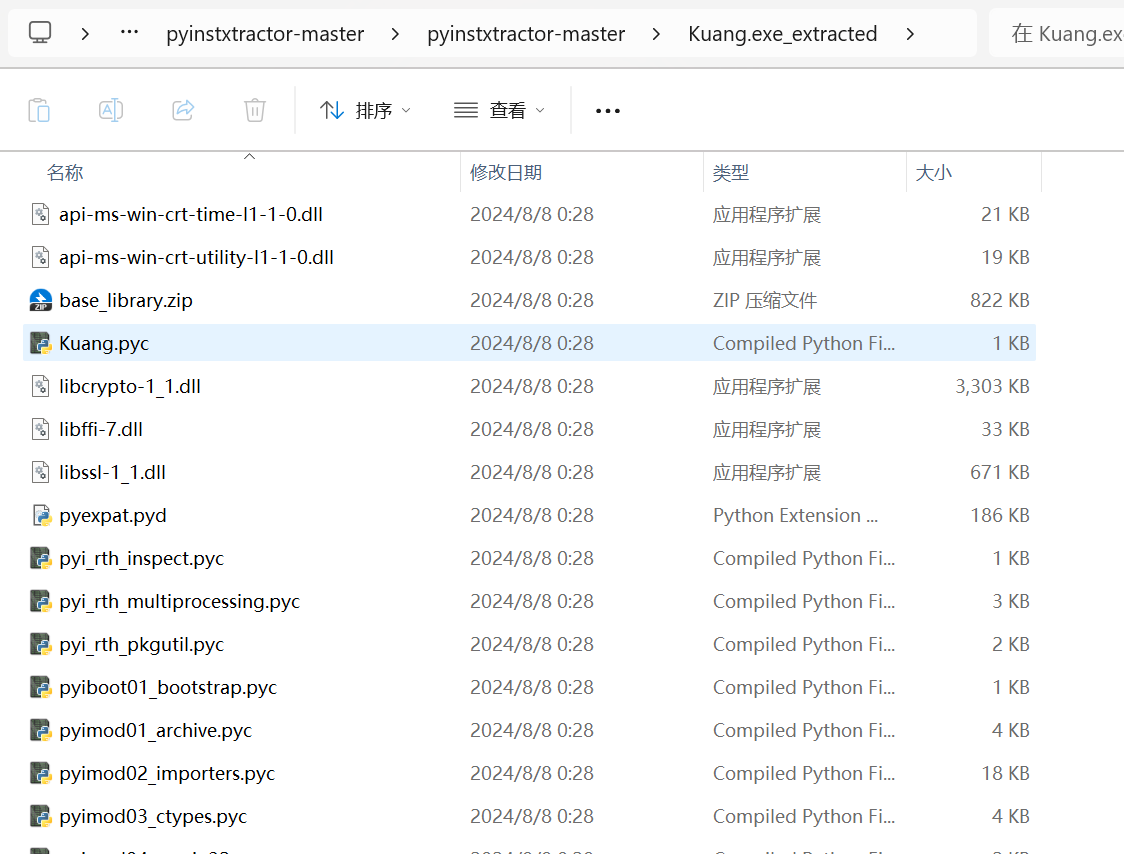Open the 查看 view dropdown
Image resolution: width=1124 pixels, height=867 pixels.
[499, 110]
